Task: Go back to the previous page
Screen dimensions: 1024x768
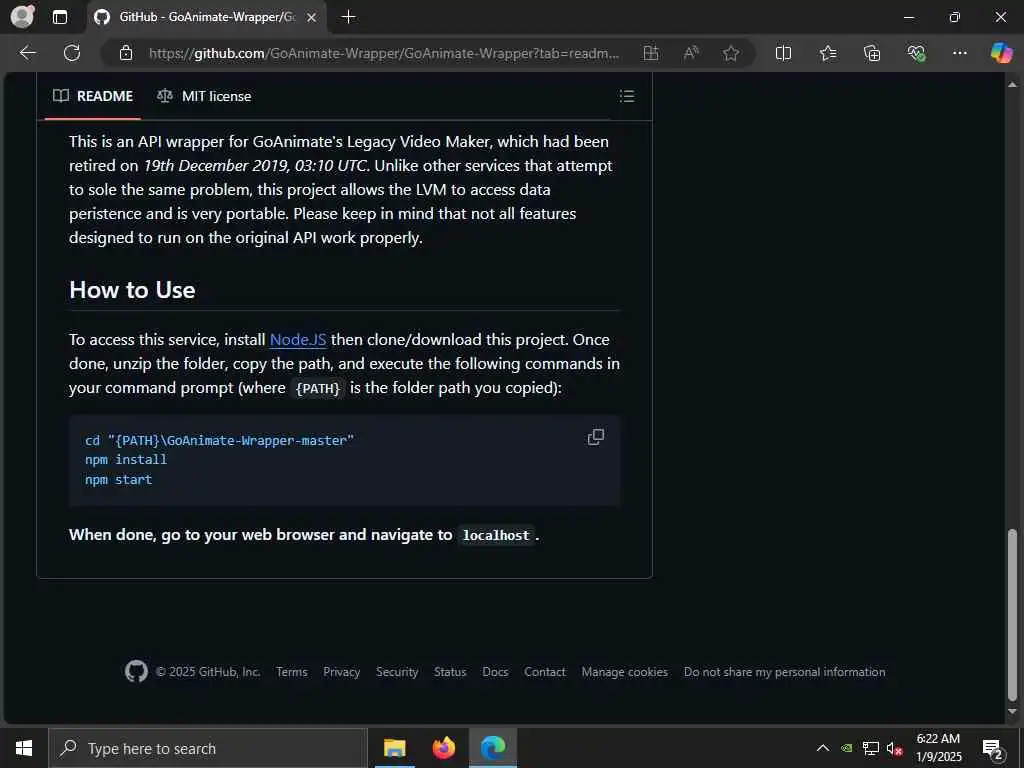Action: (27, 53)
